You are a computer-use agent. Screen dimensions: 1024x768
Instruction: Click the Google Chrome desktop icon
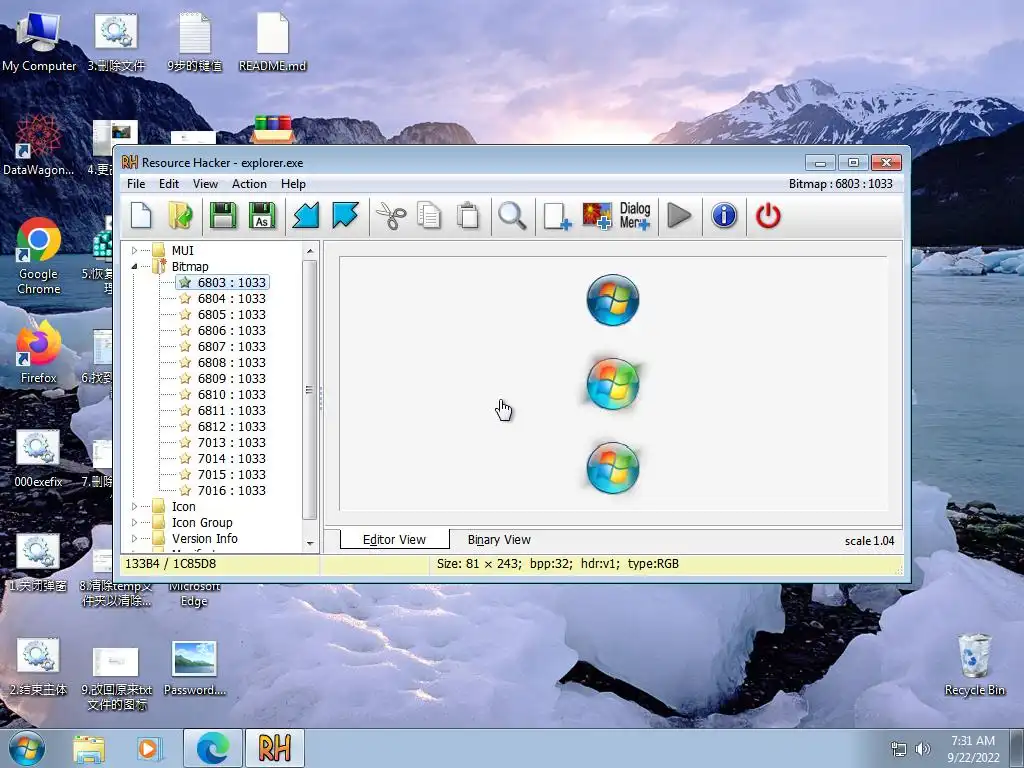click(39, 256)
